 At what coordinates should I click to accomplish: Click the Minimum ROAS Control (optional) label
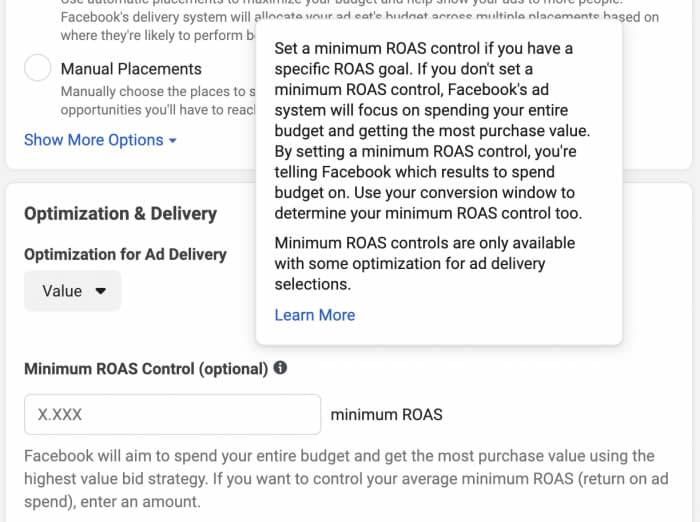coord(146,369)
